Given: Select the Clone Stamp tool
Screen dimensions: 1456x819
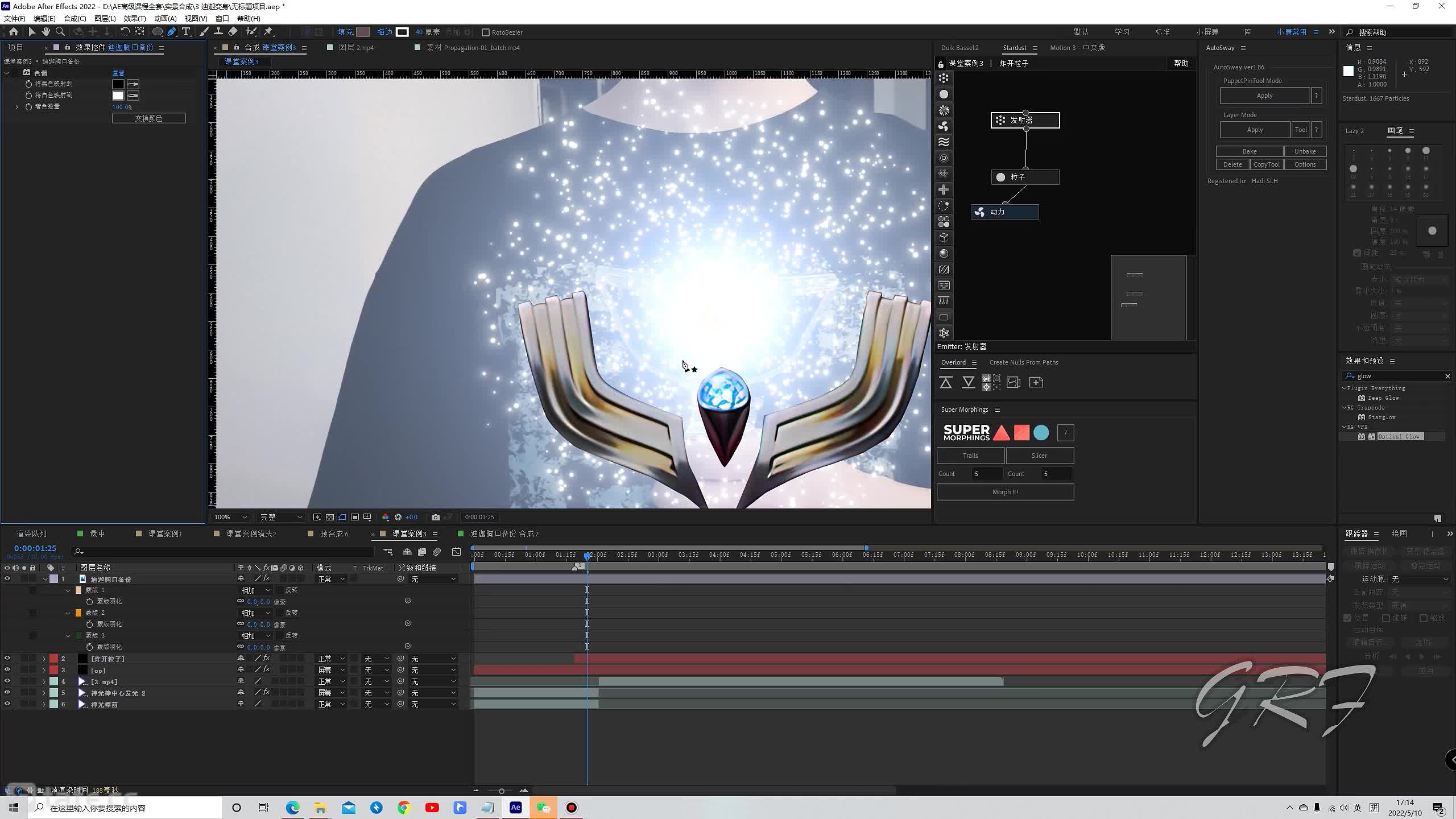Looking at the screenshot, I should (218, 32).
